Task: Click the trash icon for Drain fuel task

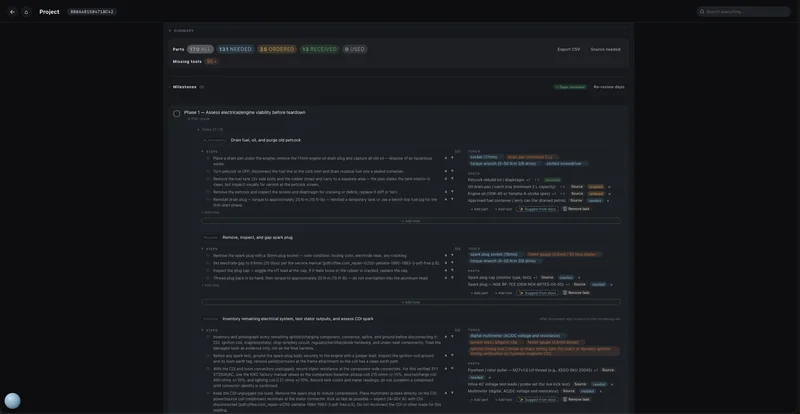Action: (565, 209)
